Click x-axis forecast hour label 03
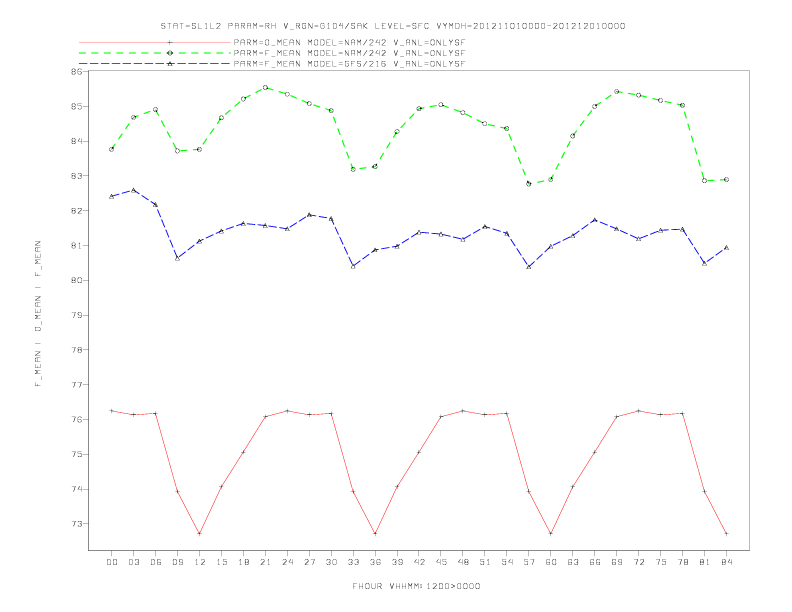The width and height of the screenshot is (792, 612). 134,562
